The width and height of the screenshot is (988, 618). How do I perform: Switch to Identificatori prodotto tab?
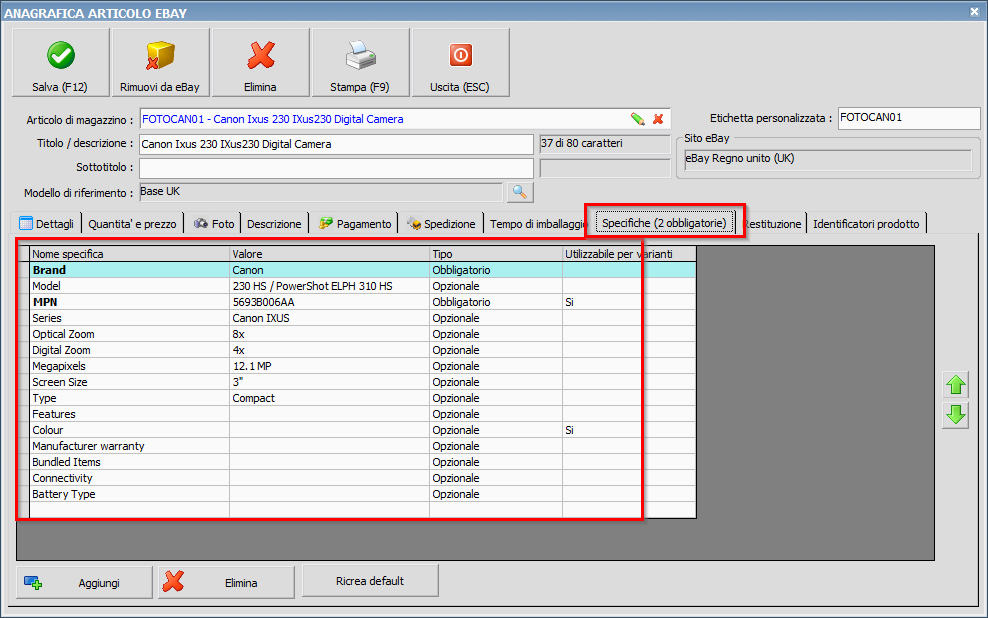(x=866, y=224)
